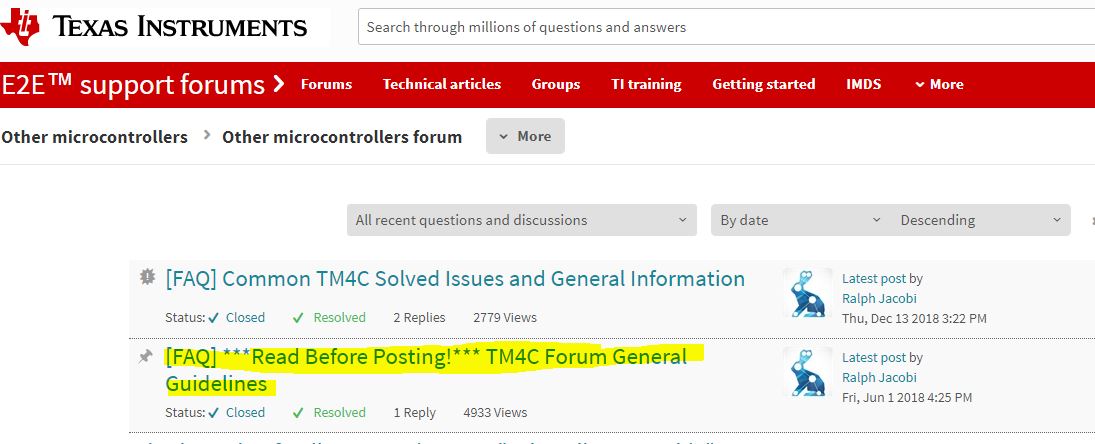Click breadcrumb separator arrow after Other microcontrollers

pos(207,135)
